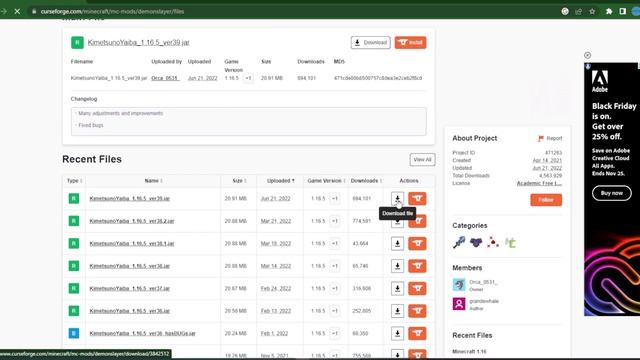Click orange install icon for ver38.2.jar row
This screenshot has width=640, height=360.
tap(417, 221)
